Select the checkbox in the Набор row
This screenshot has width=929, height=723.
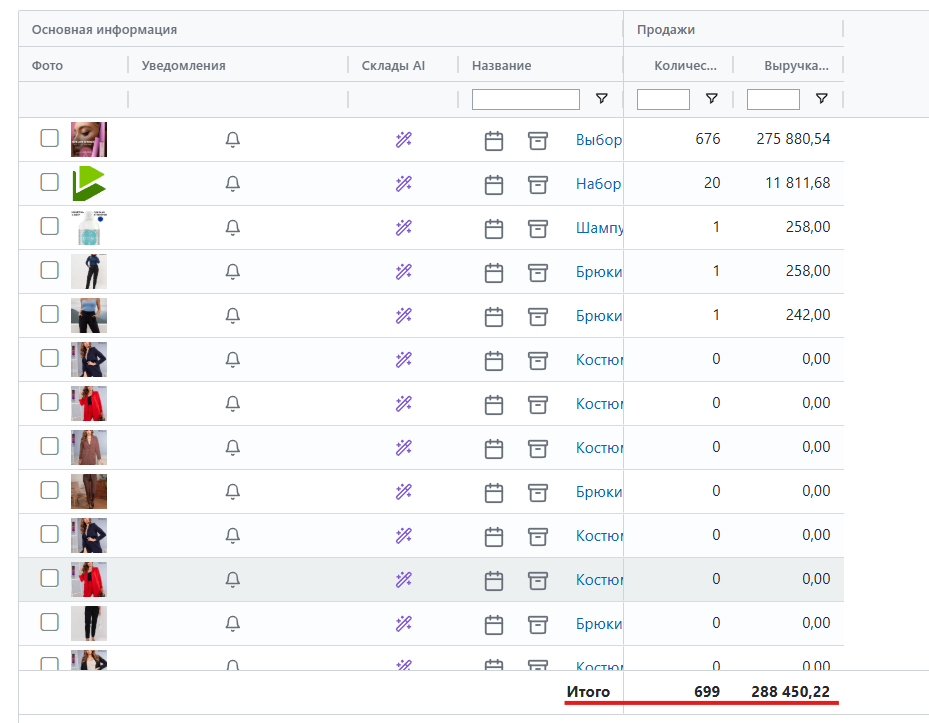49,182
